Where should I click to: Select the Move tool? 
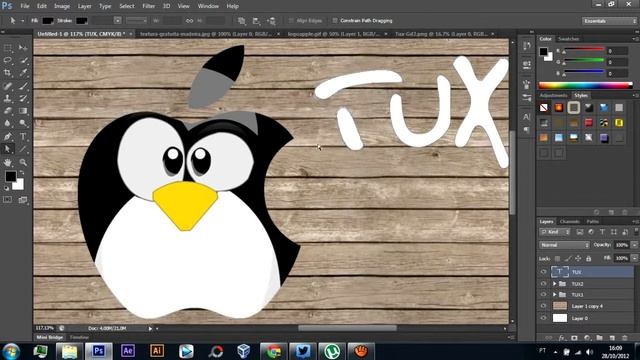pos(23,48)
